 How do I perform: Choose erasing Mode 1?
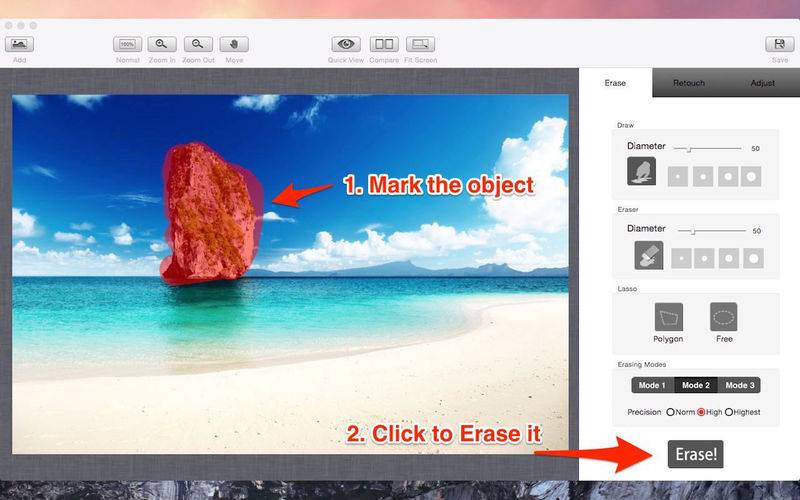(653, 385)
